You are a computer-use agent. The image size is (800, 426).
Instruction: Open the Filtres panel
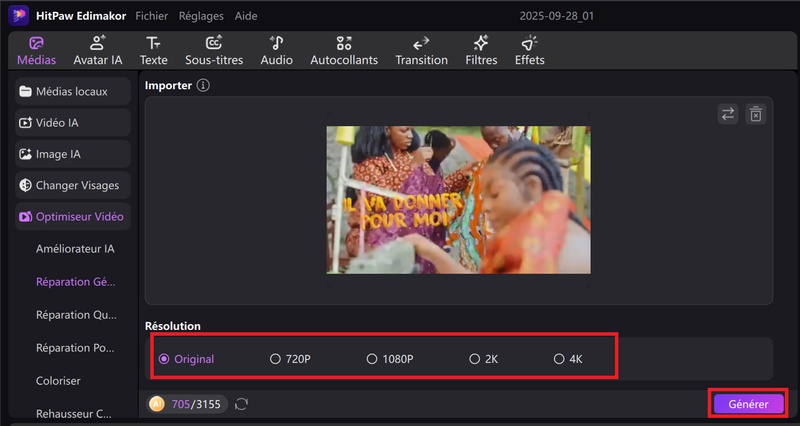[x=481, y=51]
